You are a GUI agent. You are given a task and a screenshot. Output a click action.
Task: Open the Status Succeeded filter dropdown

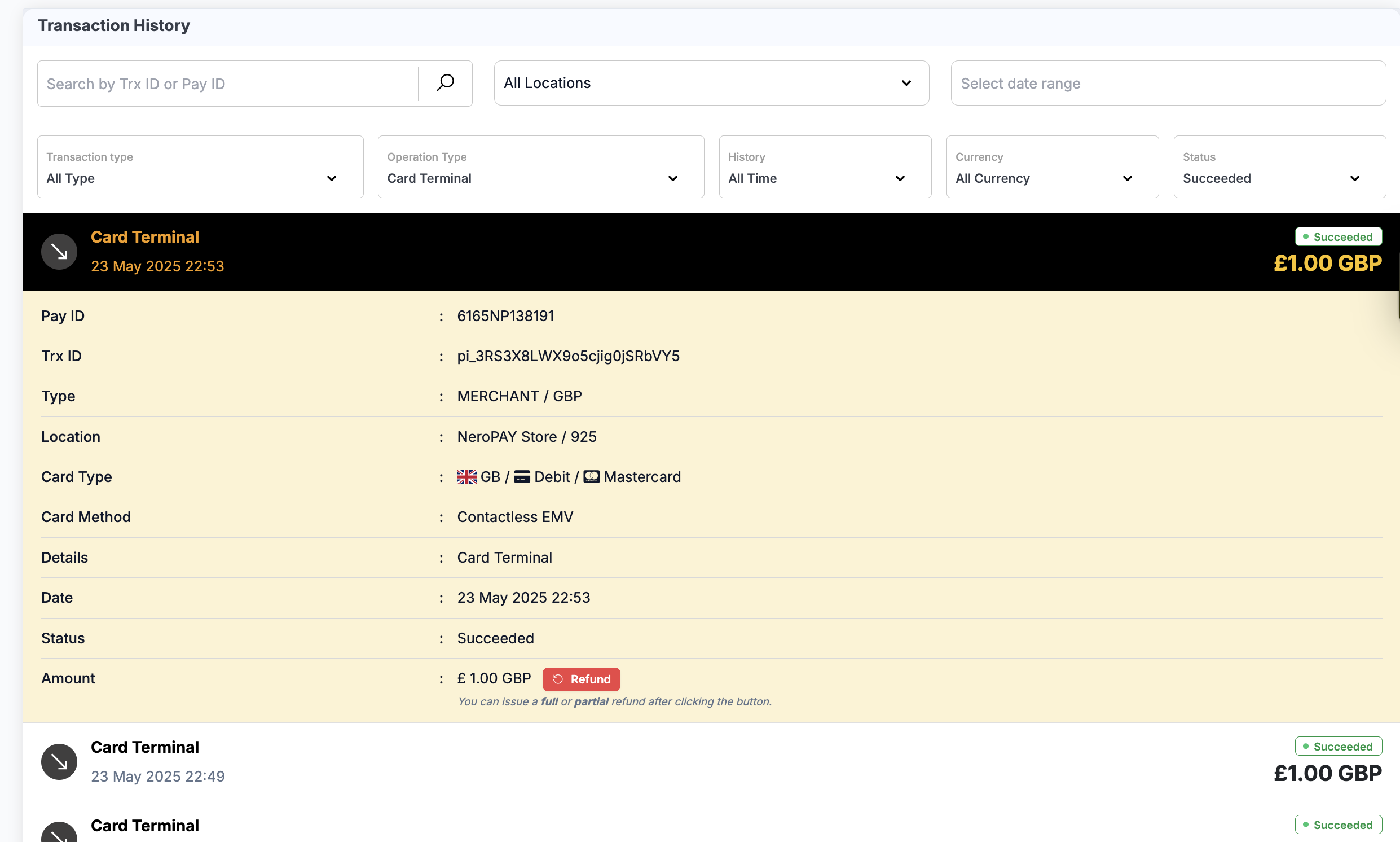click(1279, 167)
